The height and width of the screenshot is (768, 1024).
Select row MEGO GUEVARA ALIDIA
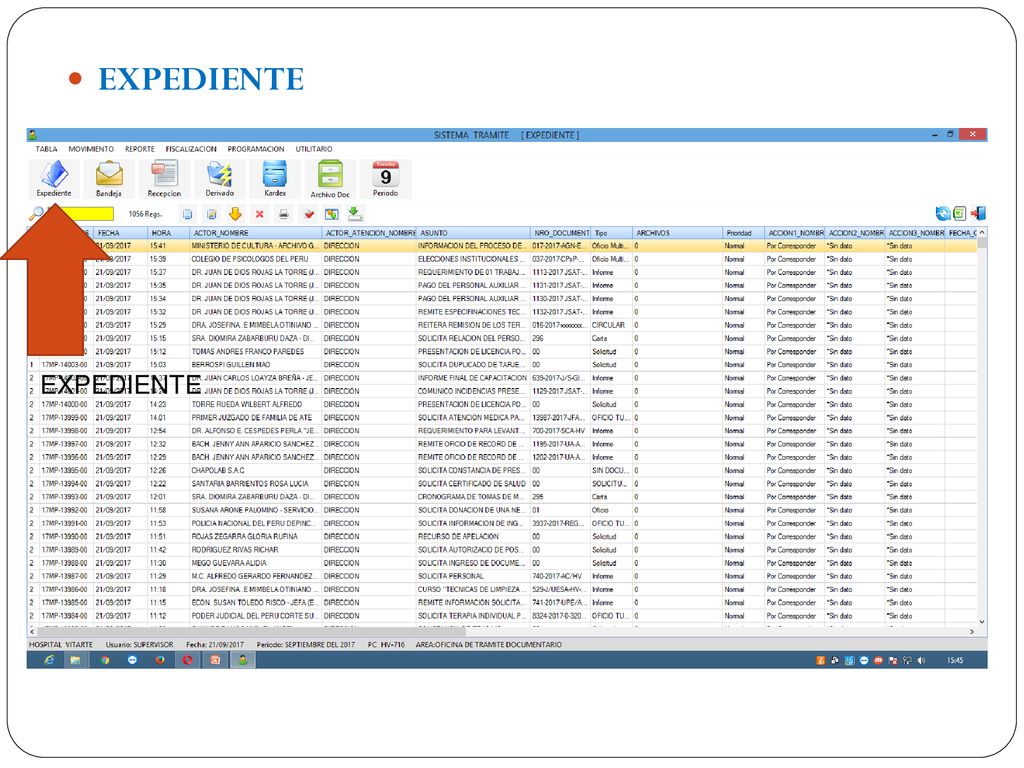tap(502, 563)
